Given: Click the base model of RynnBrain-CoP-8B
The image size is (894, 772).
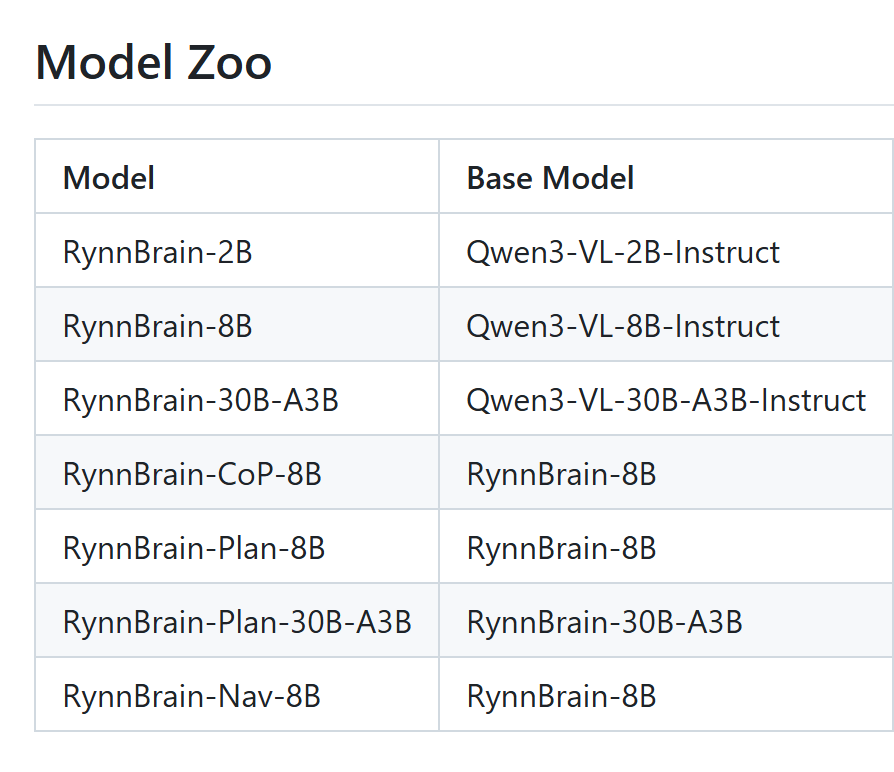Looking at the screenshot, I should (x=561, y=474).
